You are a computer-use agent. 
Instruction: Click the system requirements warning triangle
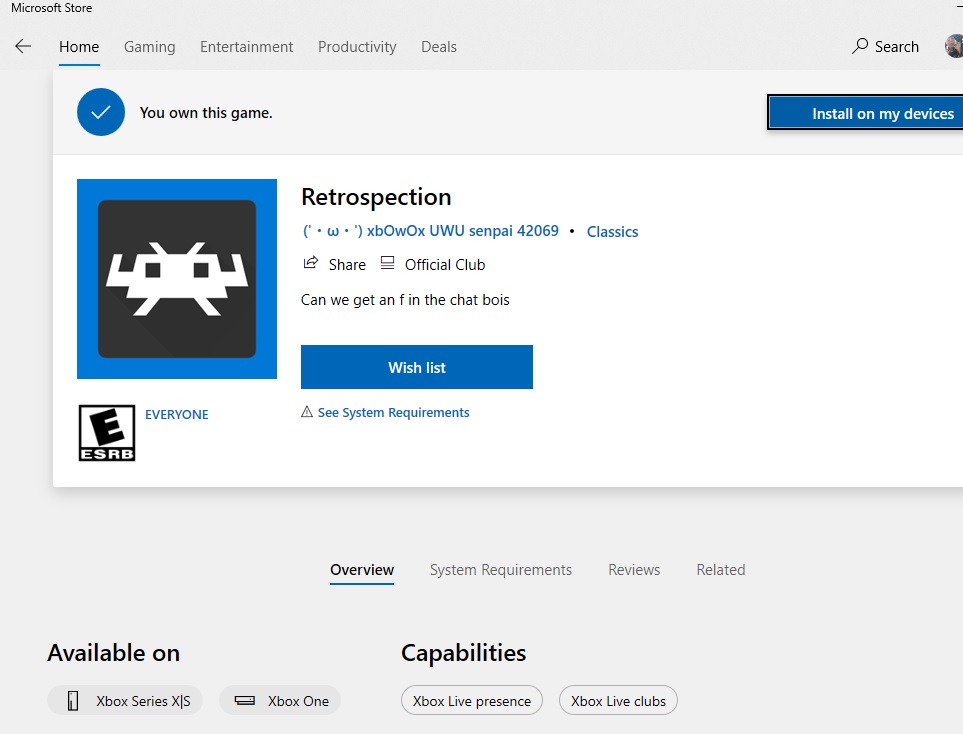tap(306, 412)
